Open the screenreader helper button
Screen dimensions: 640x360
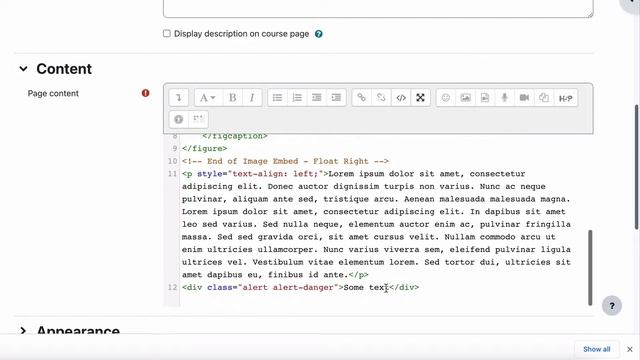click(x=199, y=119)
